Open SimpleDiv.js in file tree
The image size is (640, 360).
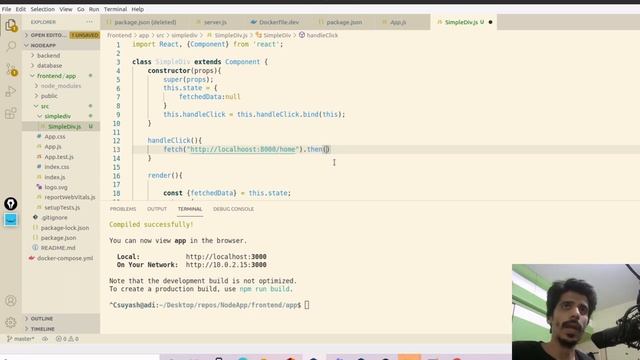click(x=64, y=127)
